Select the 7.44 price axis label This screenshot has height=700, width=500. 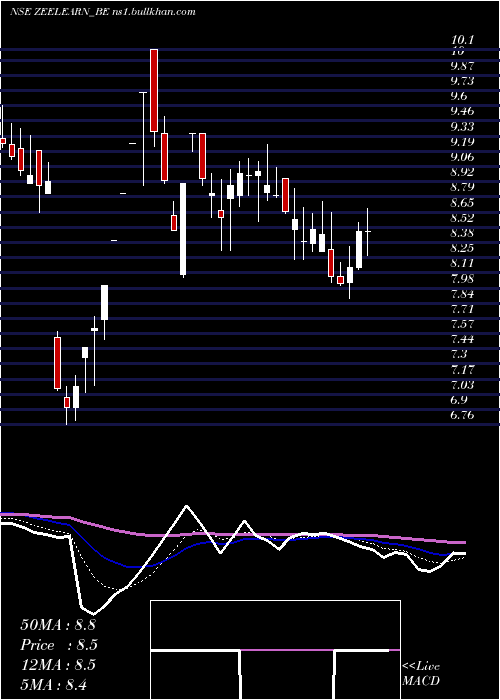tap(462, 339)
